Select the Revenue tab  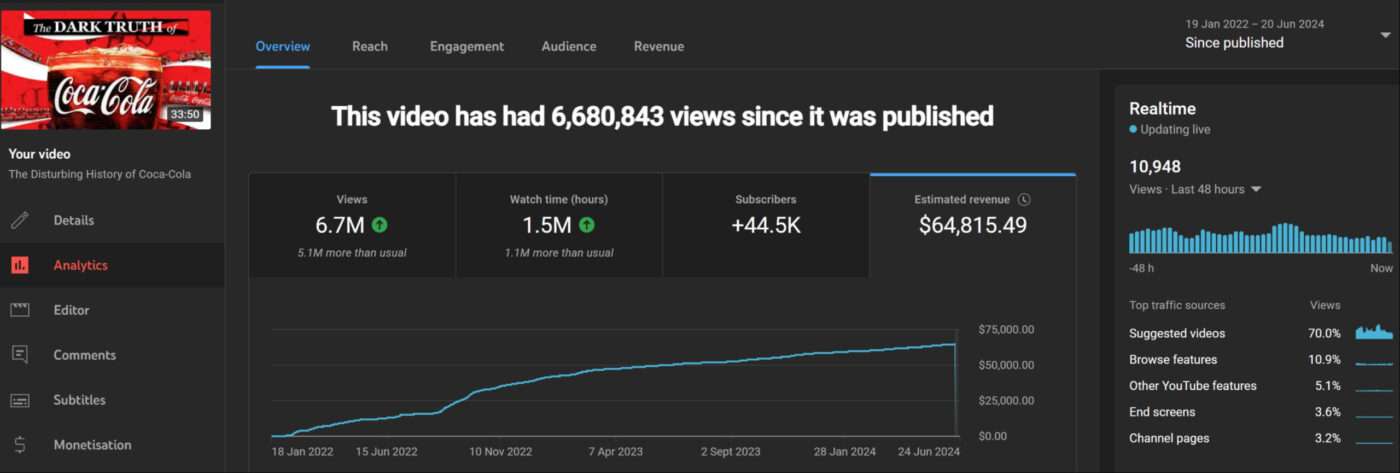click(x=658, y=46)
